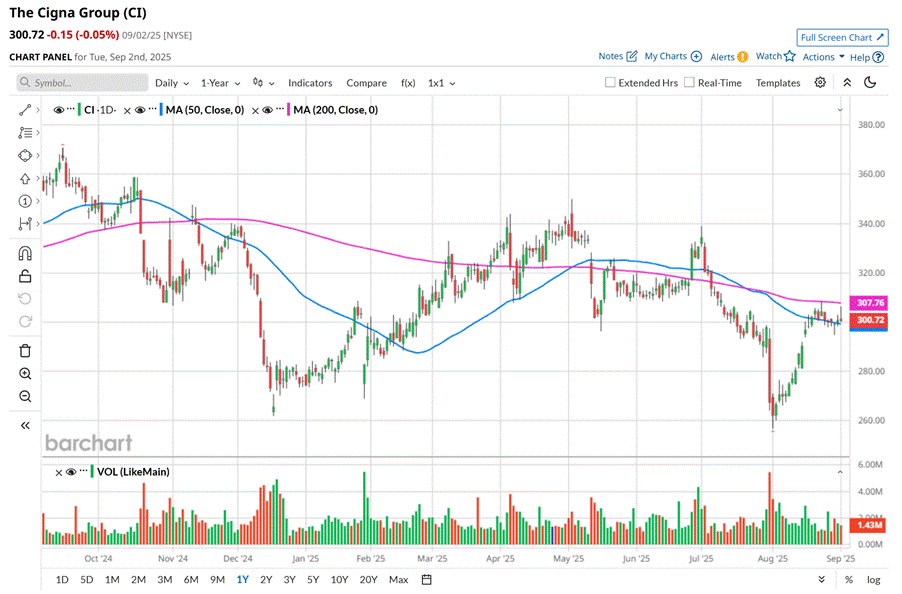Select the arrow marker tool
Screen dimensions: 902x594
(x=25, y=179)
